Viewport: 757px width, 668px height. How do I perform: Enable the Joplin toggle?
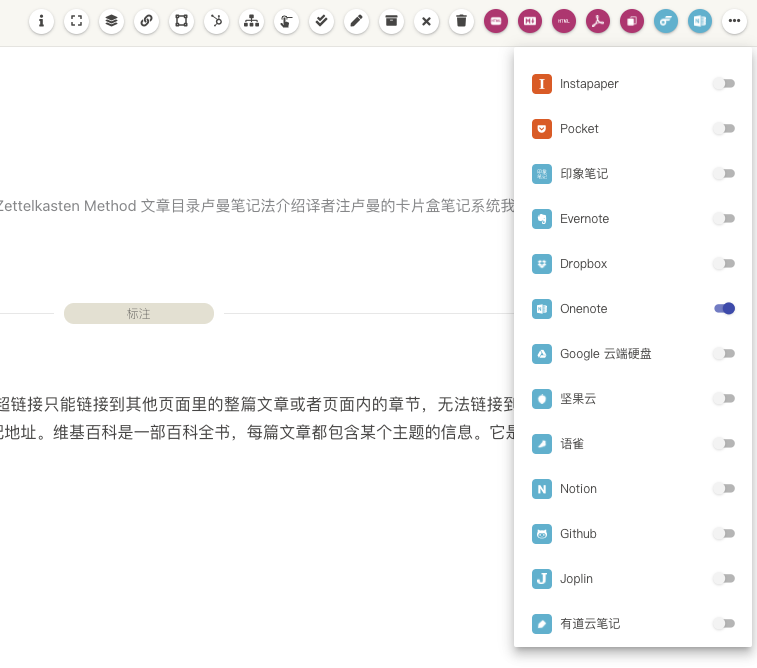[x=724, y=579]
